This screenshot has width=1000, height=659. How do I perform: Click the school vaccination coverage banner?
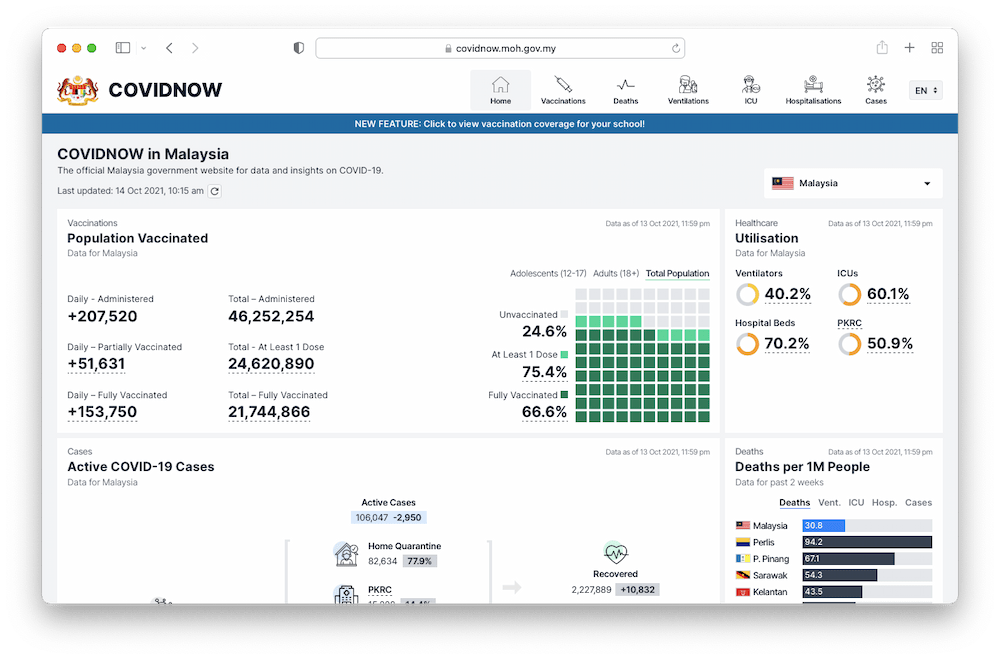click(500, 124)
